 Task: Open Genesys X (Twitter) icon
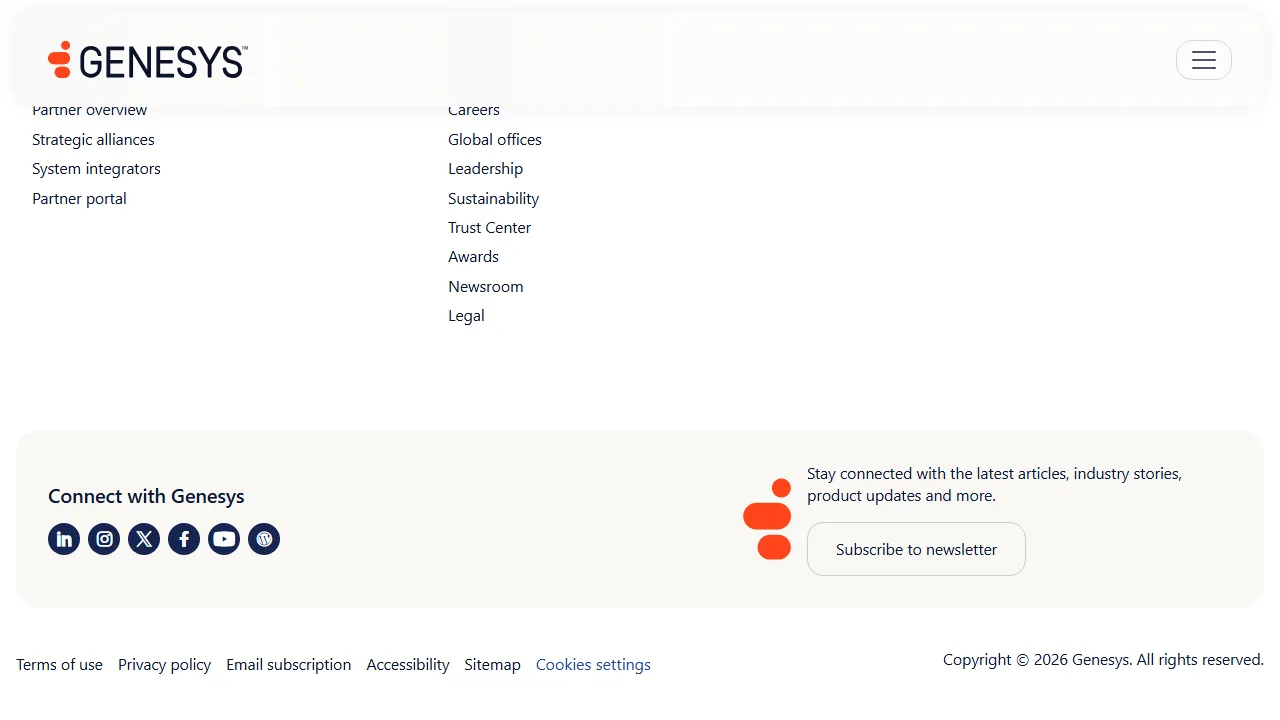pyautogui.click(x=144, y=539)
